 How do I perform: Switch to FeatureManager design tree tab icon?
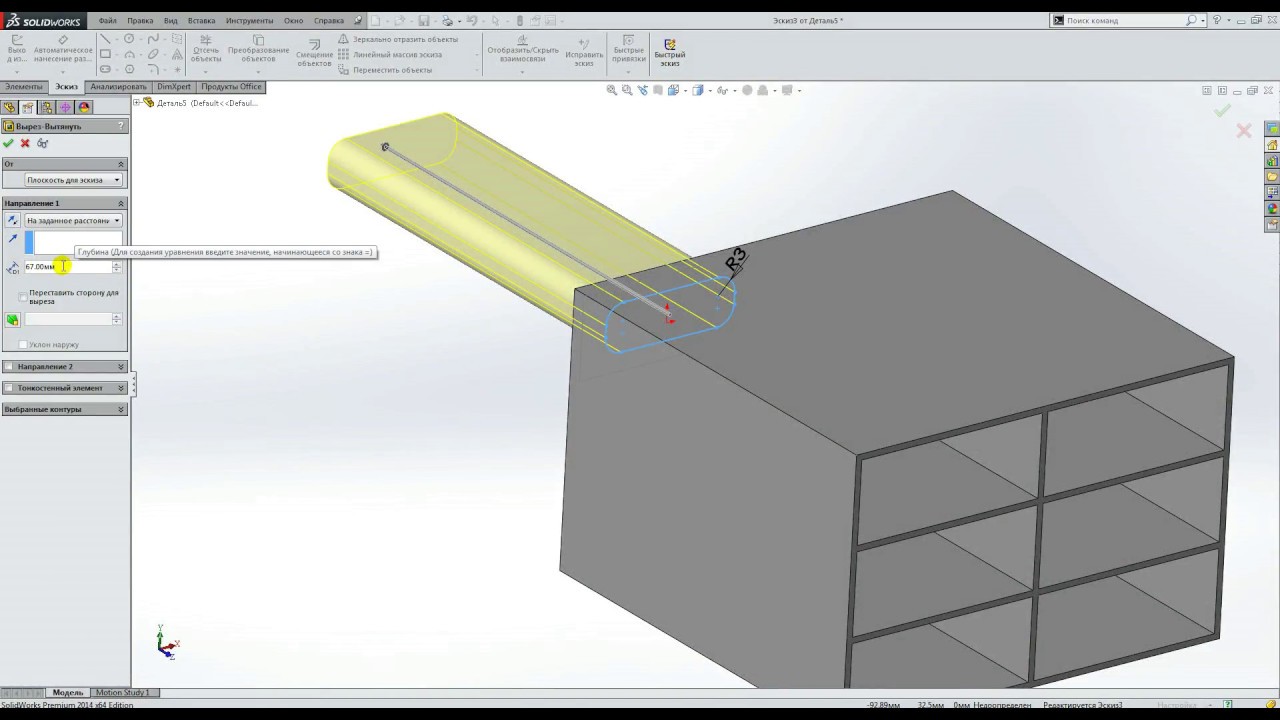[10, 107]
